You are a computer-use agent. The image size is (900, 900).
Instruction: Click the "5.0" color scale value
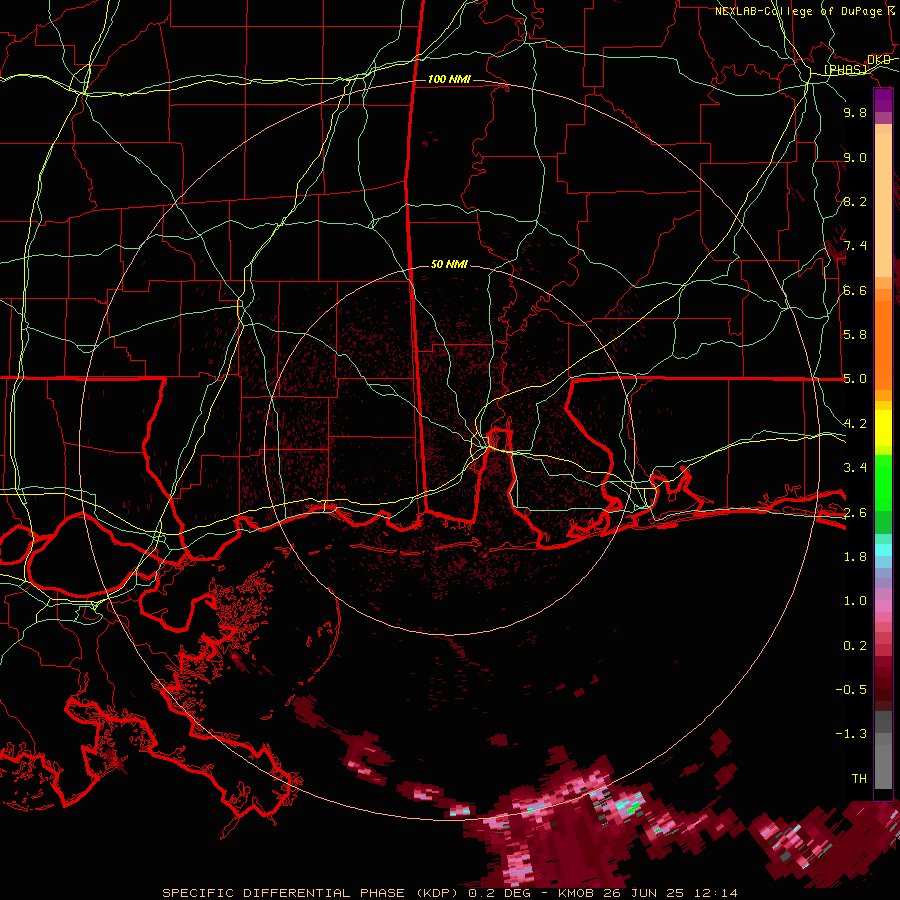click(x=855, y=379)
